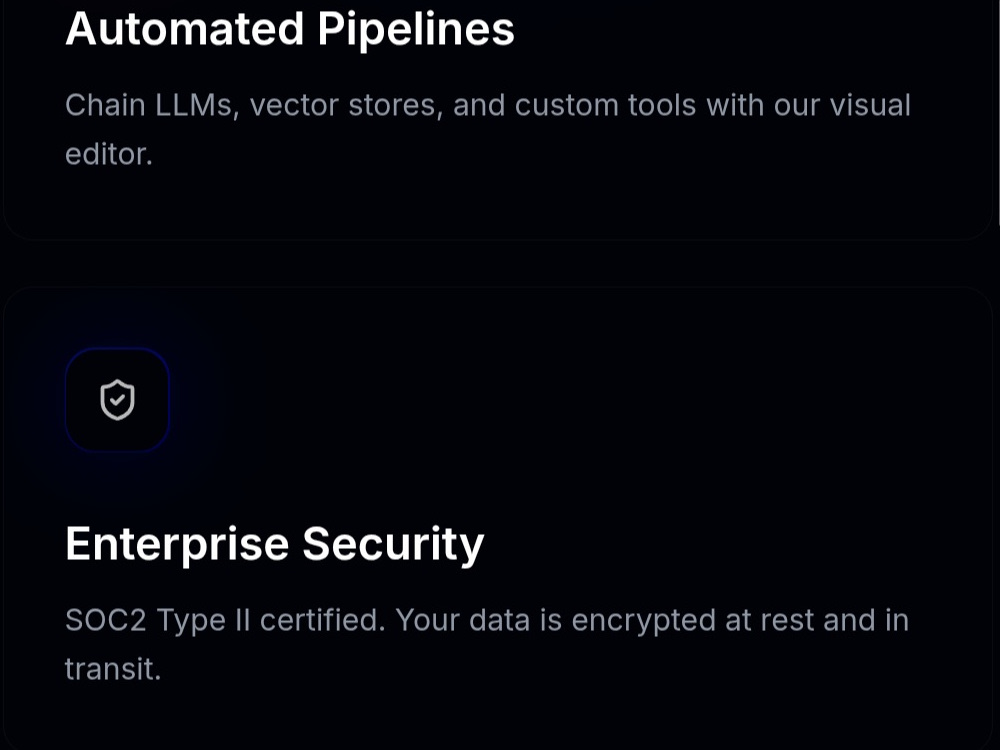Click 'Type II' in the security description
The width and height of the screenshot is (1000, 750).
coord(203,621)
